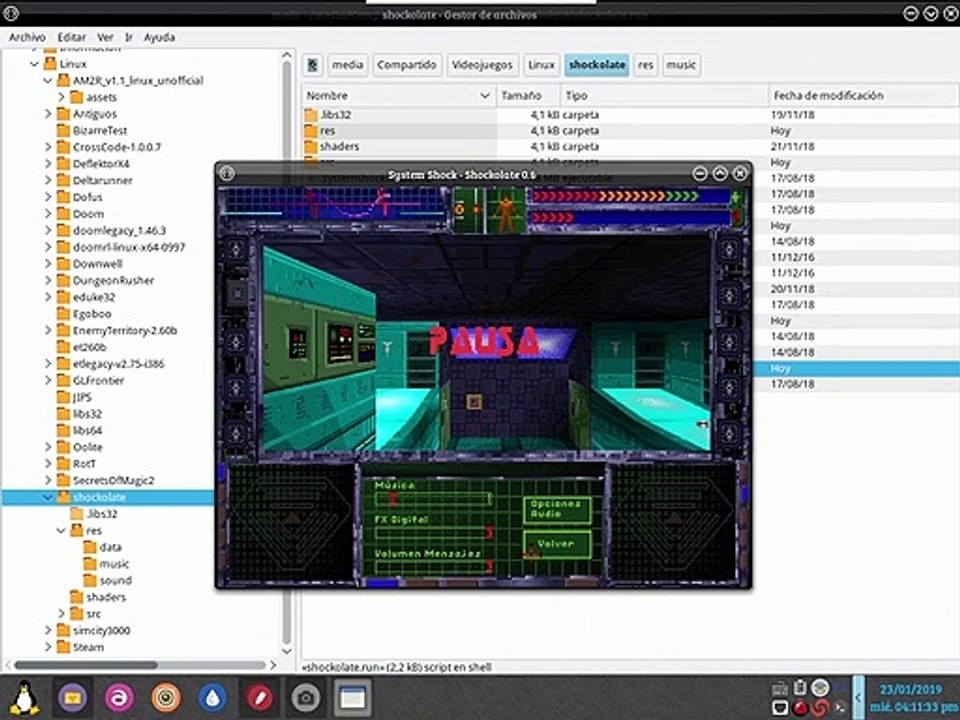Image resolution: width=960 pixels, height=720 pixels.
Task: Open the pink letter 'a' taskbar app
Action: 119,697
